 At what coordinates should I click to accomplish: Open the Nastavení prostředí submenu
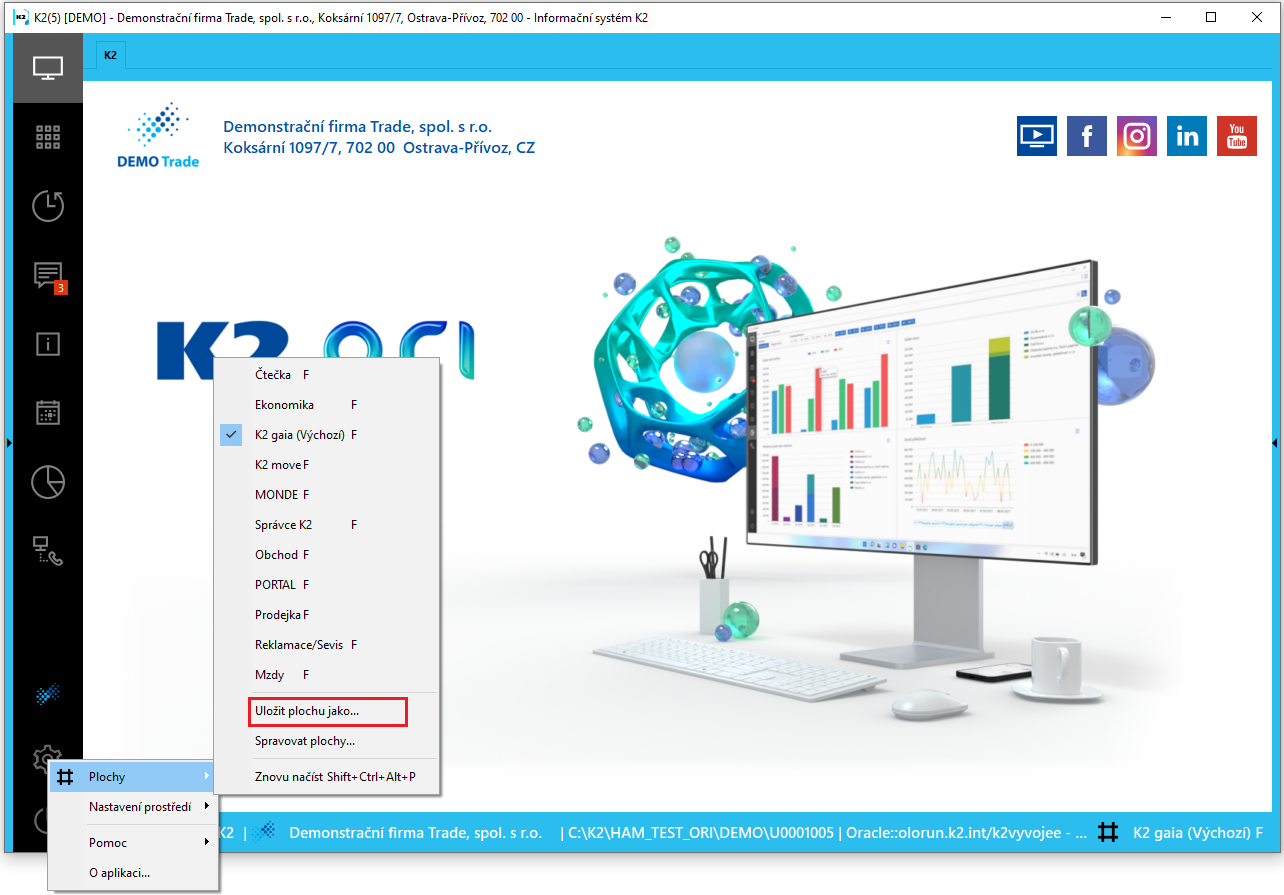point(133,807)
